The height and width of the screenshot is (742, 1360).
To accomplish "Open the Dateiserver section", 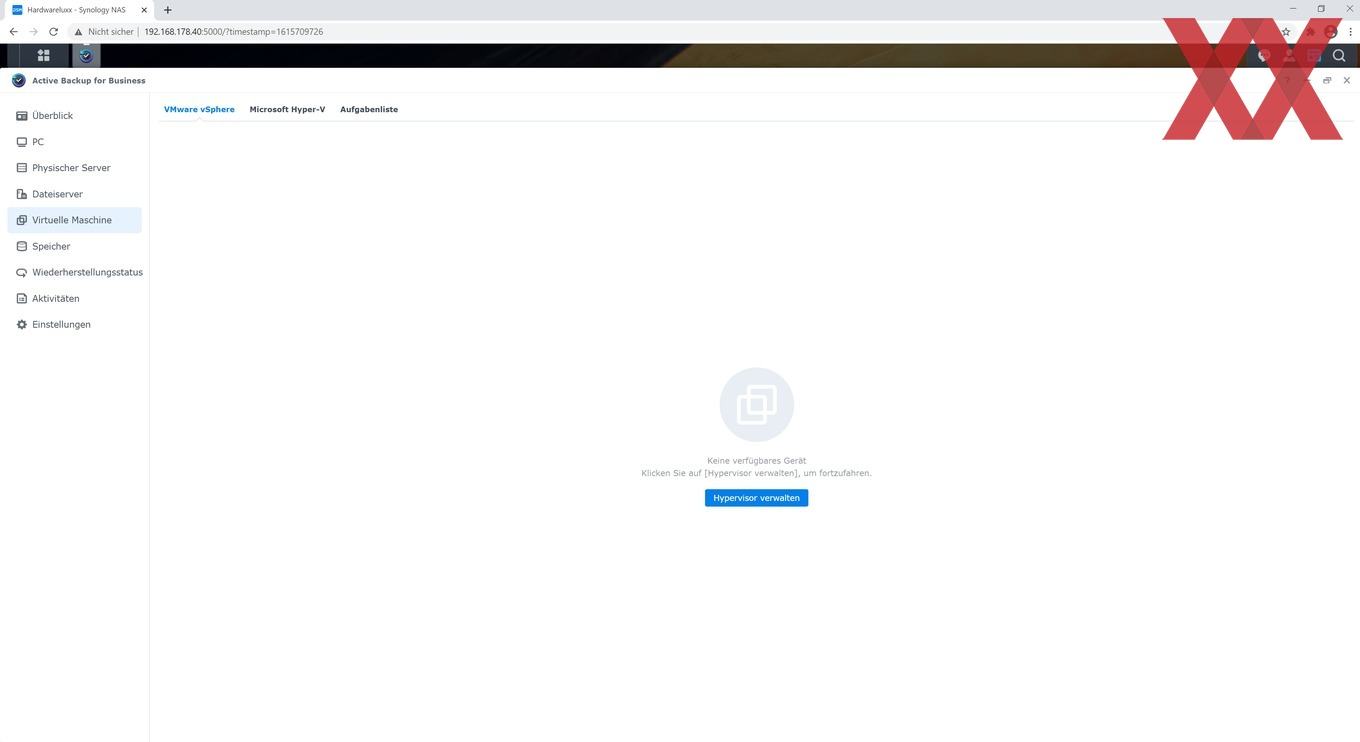I will (x=74, y=194).
